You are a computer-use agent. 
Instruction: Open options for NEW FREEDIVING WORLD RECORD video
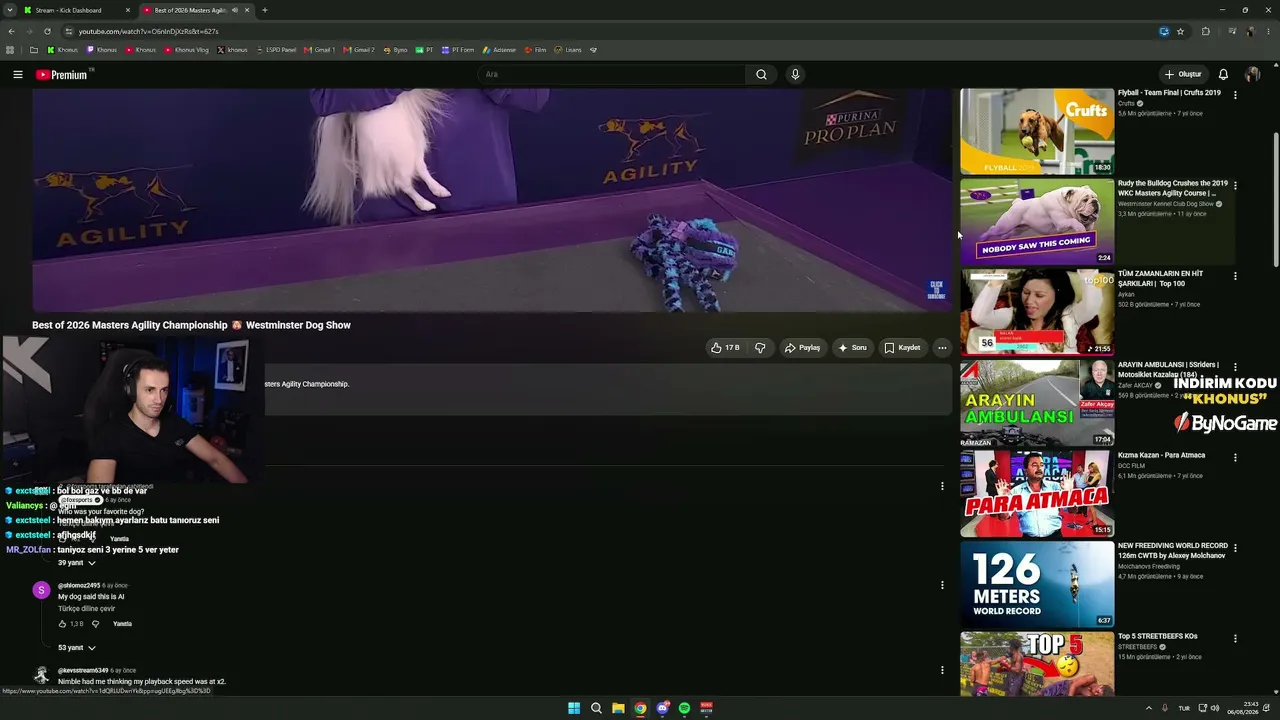click(x=1235, y=548)
